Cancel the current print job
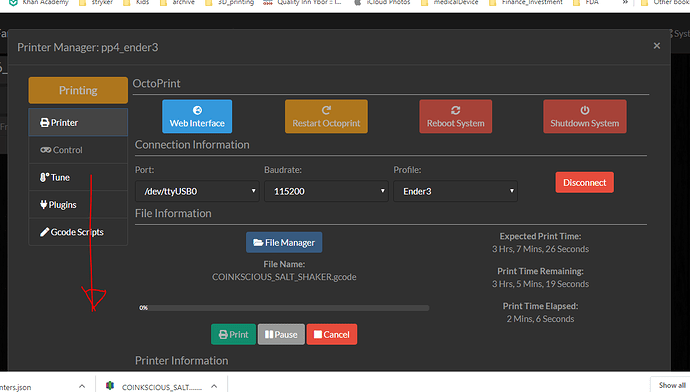 pyautogui.click(x=332, y=334)
